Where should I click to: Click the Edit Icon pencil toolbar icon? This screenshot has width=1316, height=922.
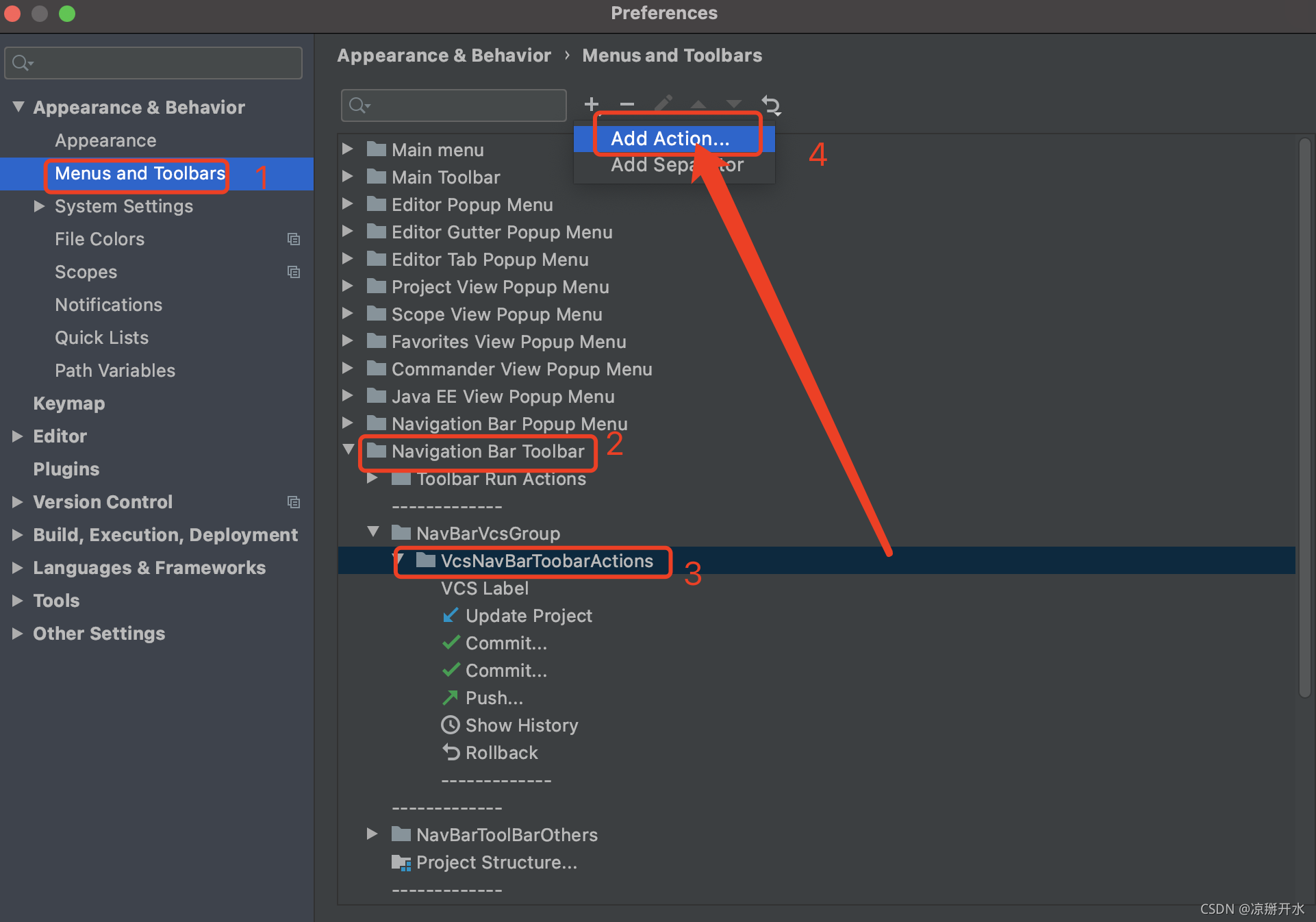click(x=662, y=104)
